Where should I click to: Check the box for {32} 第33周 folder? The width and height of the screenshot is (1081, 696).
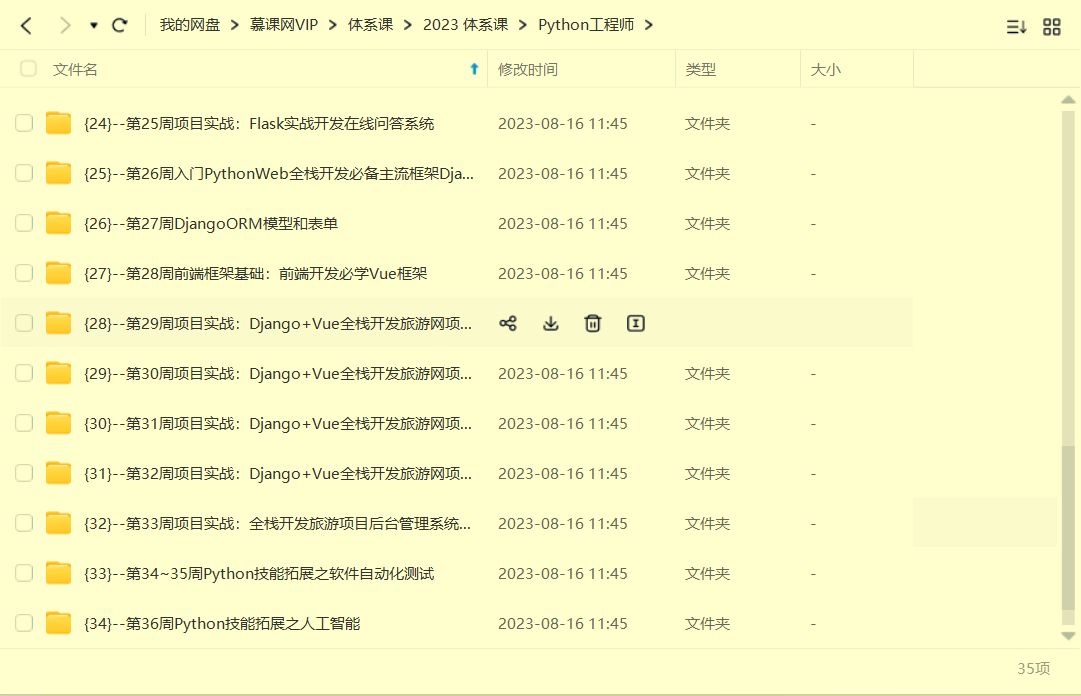point(24,523)
